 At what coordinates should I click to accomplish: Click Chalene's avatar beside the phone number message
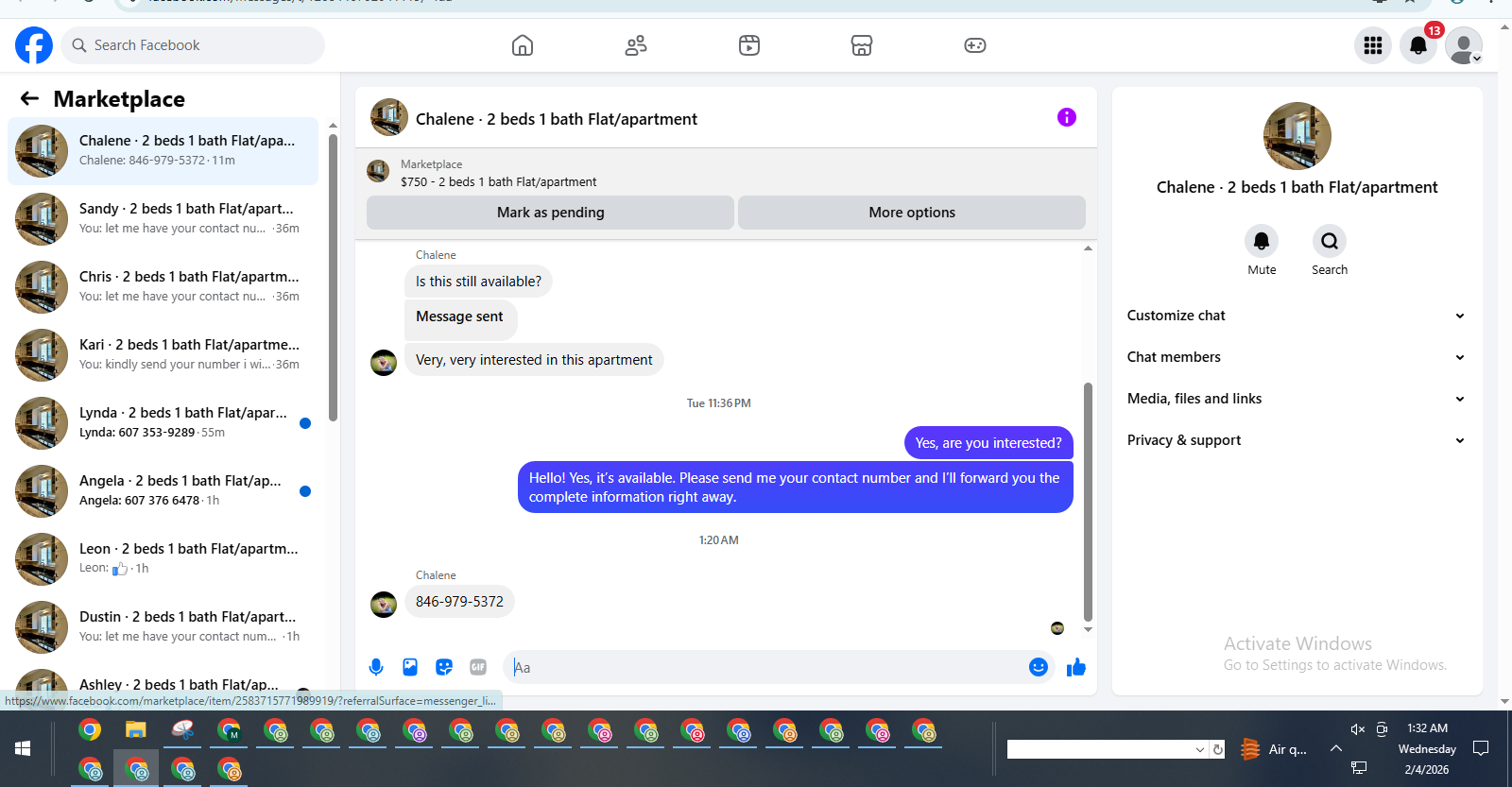click(384, 604)
